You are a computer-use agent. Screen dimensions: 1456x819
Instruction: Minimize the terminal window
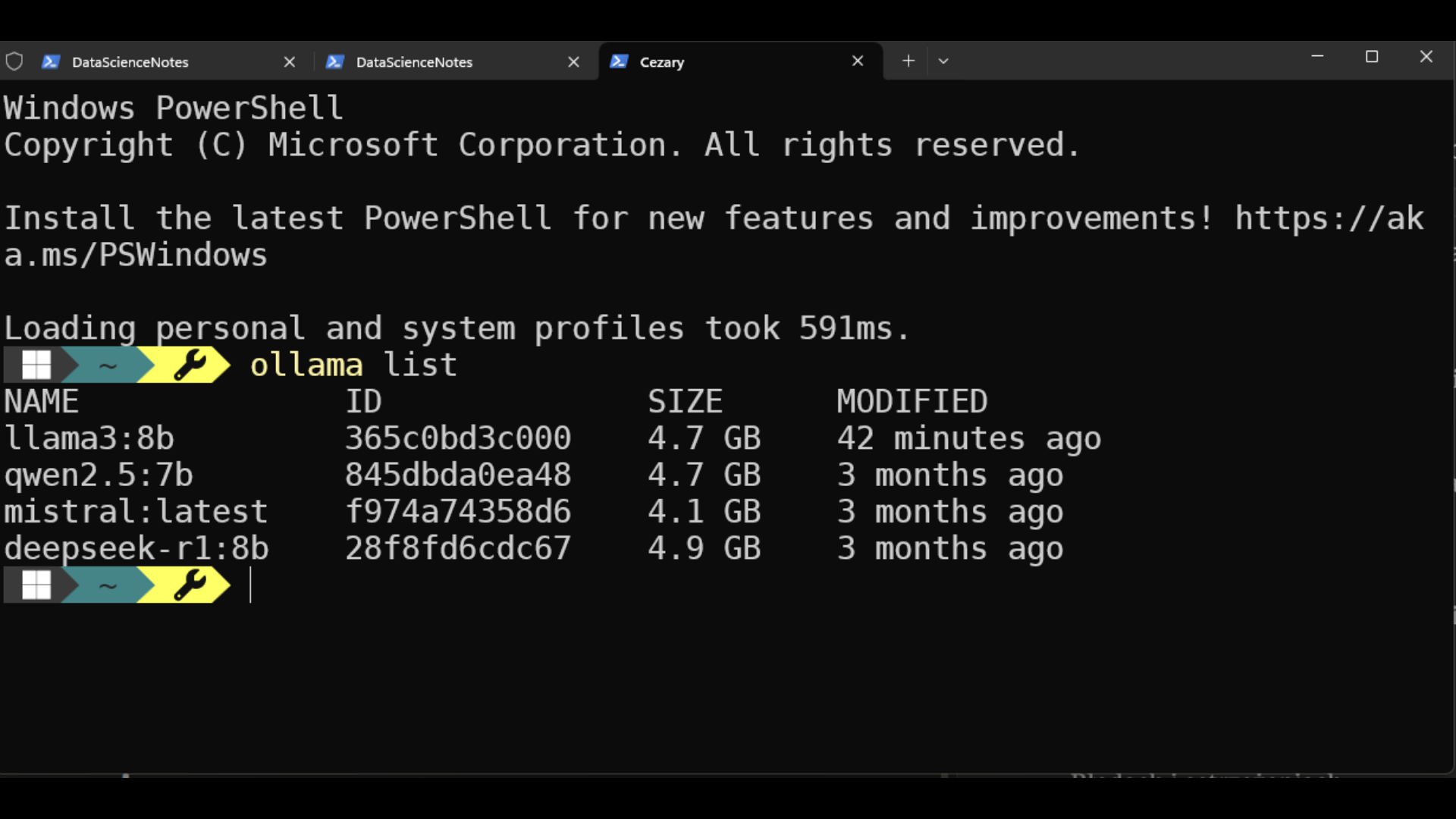pyautogui.click(x=1317, y=57)
